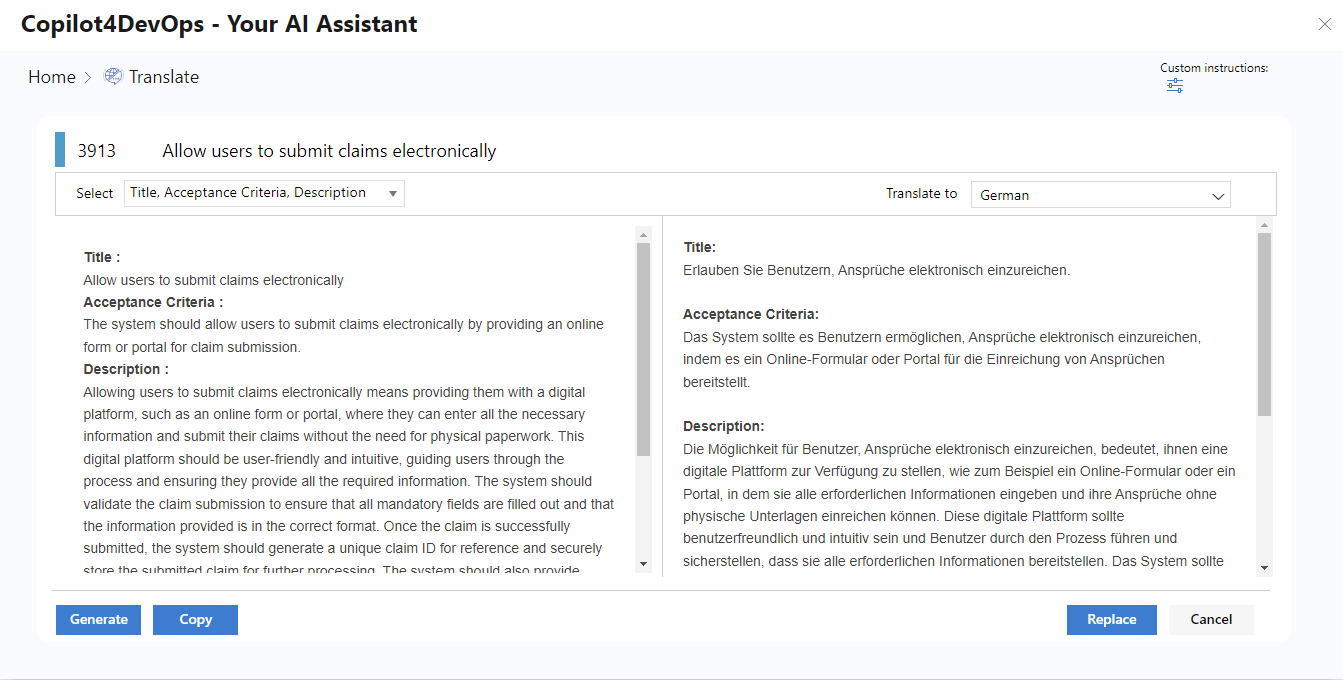
Task: Click the German 'Title:' heading
Action: pyautogui.click(x=700, y=247)
